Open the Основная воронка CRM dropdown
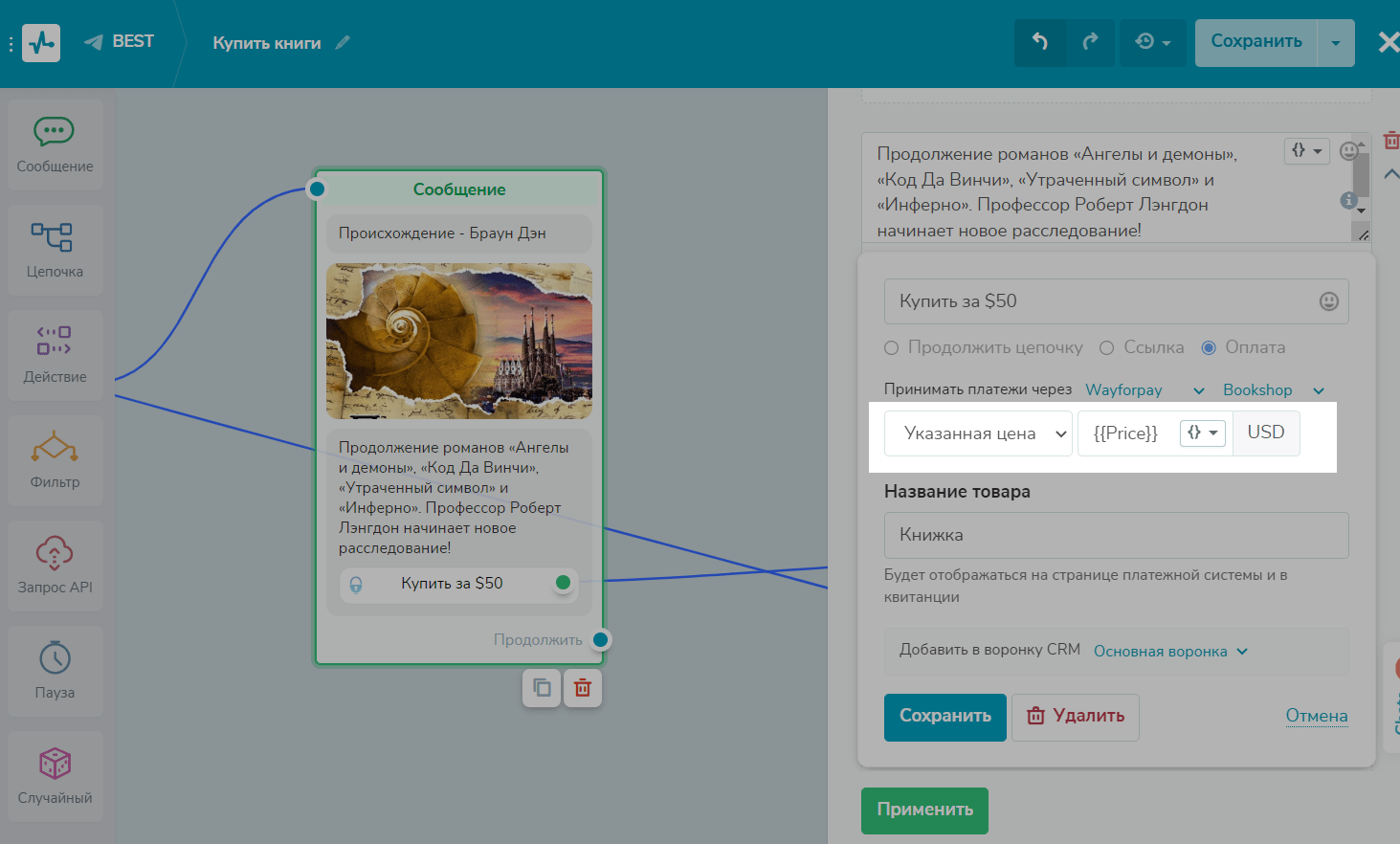1400x844 pixels. (x=1170, y=652)
